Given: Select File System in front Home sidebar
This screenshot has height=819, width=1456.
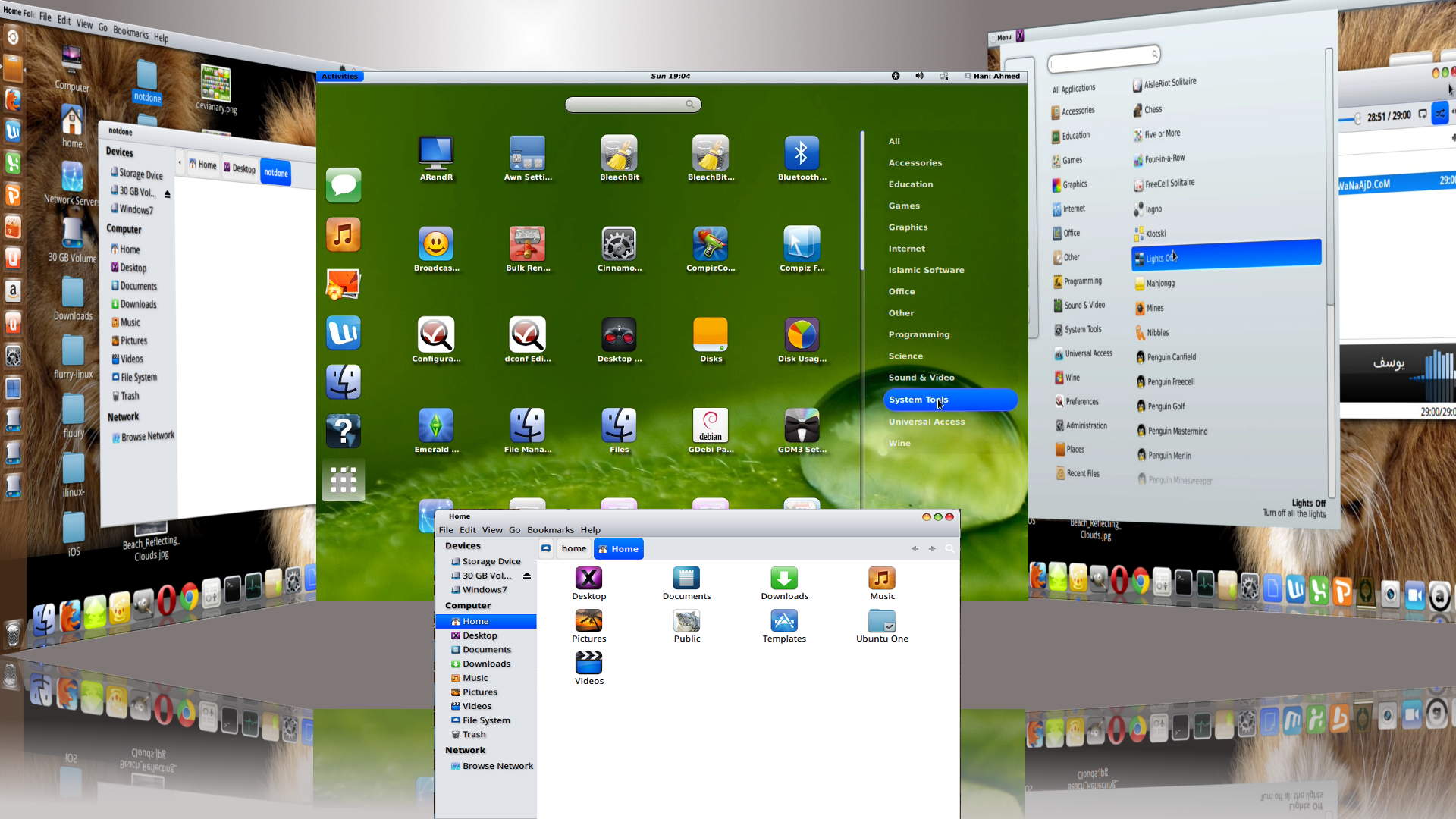Looking at the screenshot, I should 486,720.
